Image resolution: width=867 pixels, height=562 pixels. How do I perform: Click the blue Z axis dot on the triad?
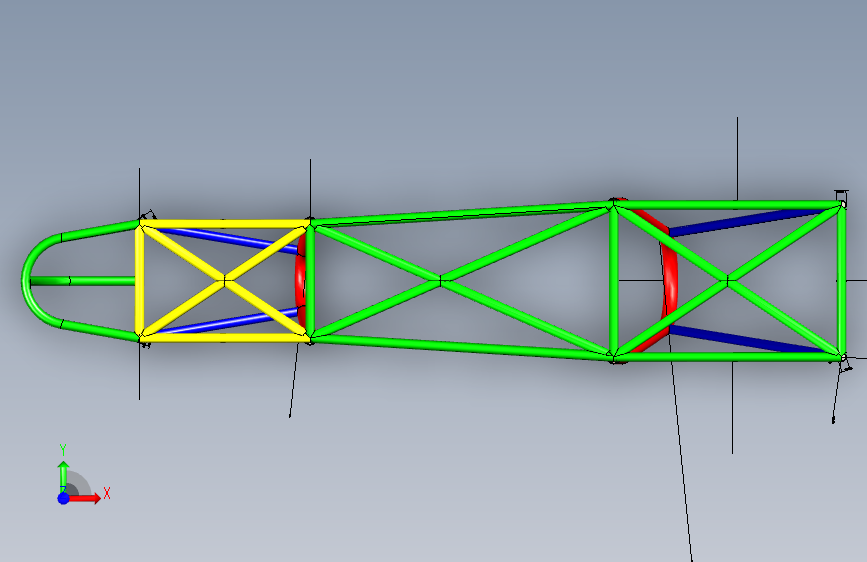click(x=64, y=498)
